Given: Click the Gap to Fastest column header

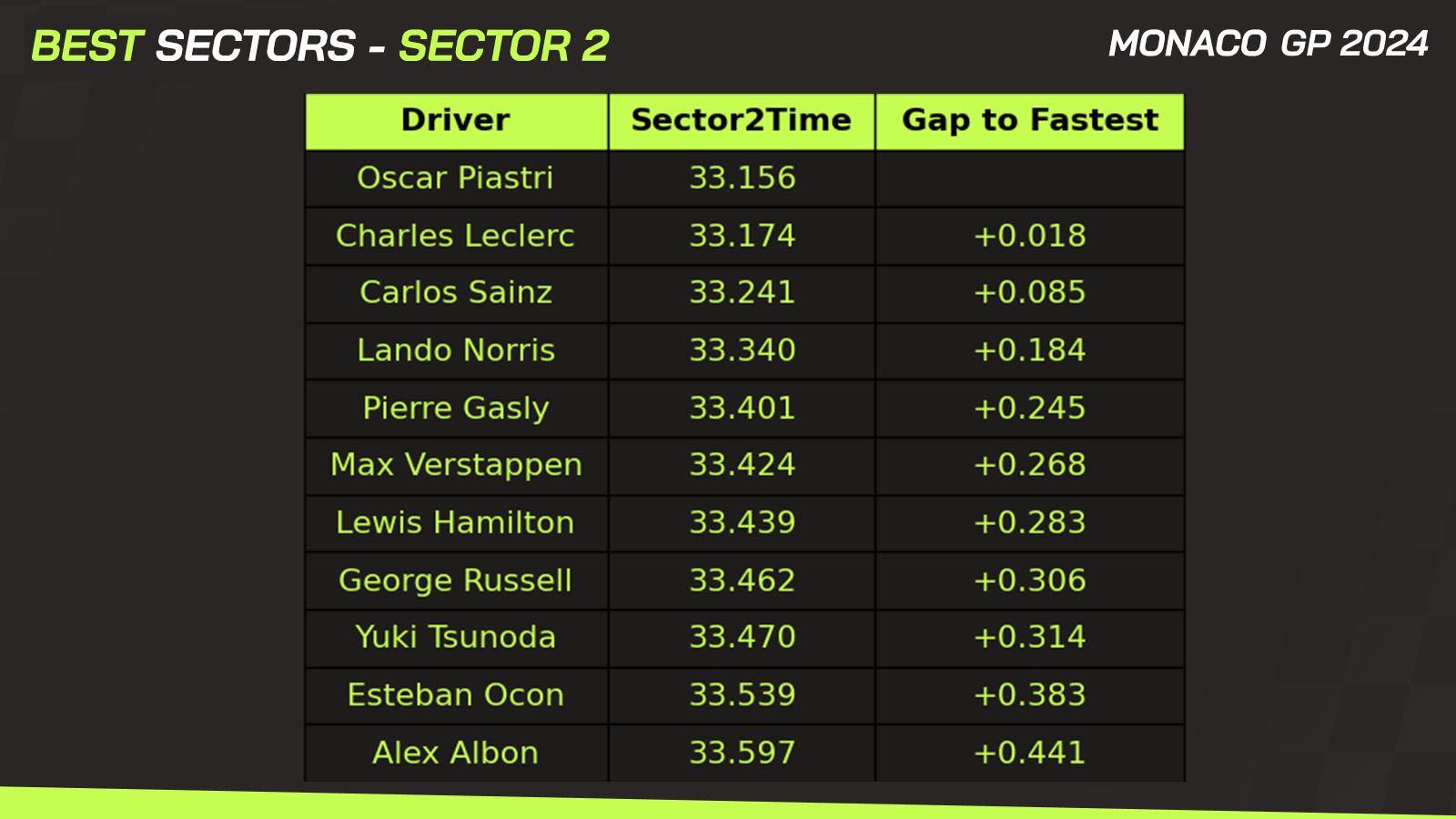Looking at the screenshot, I should [1030, 121].
